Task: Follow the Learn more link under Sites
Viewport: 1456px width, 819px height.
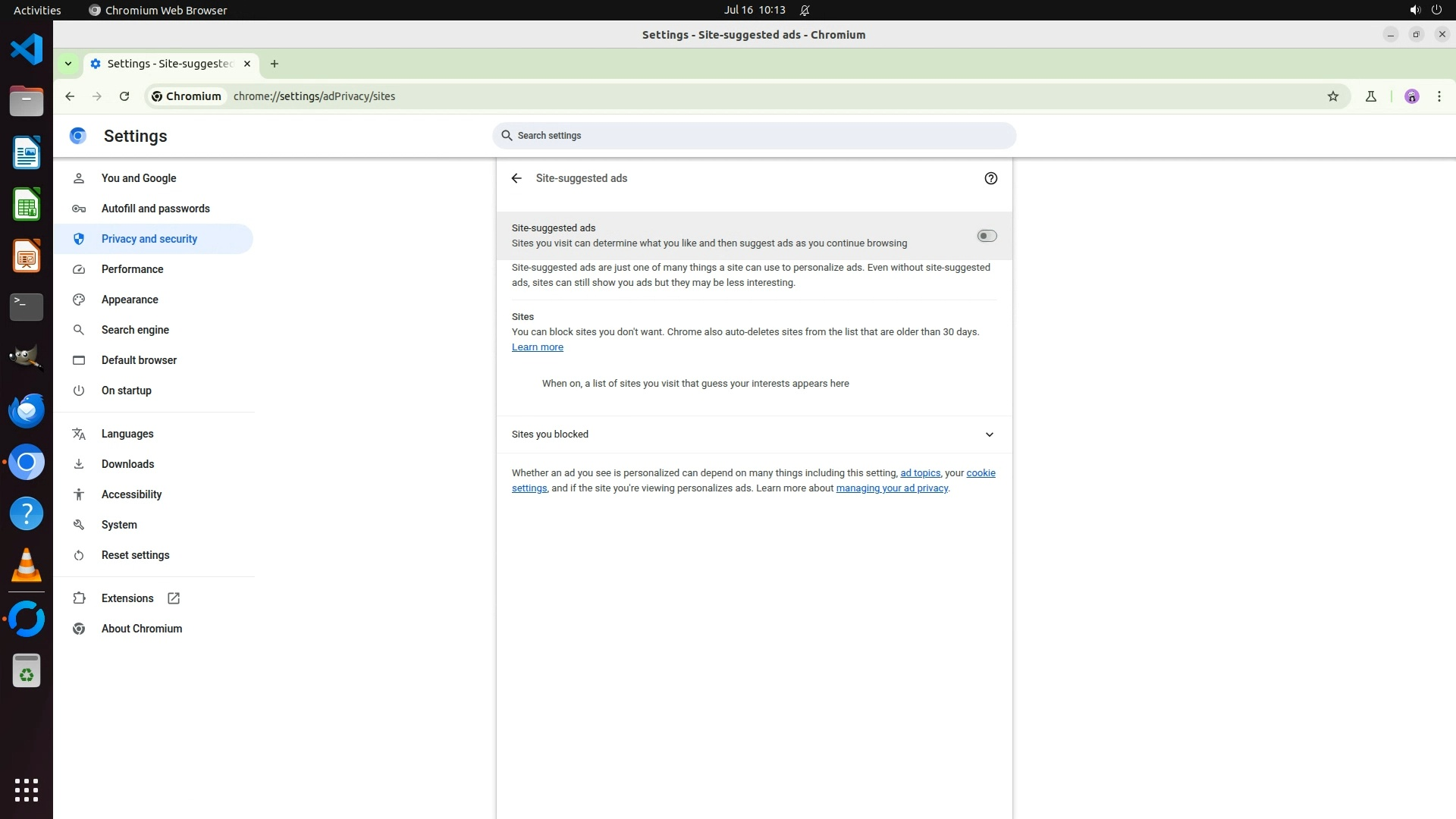Action: 537,347
